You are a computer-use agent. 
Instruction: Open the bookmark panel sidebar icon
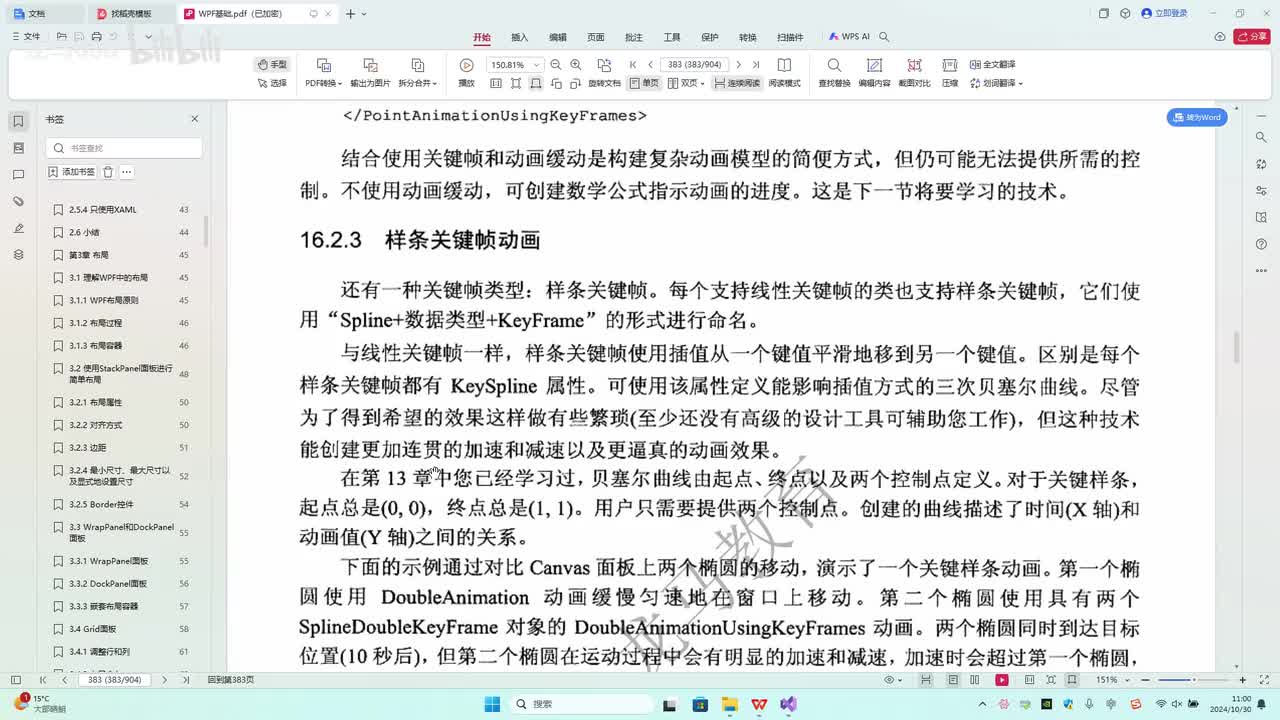[x=18, y=121]
